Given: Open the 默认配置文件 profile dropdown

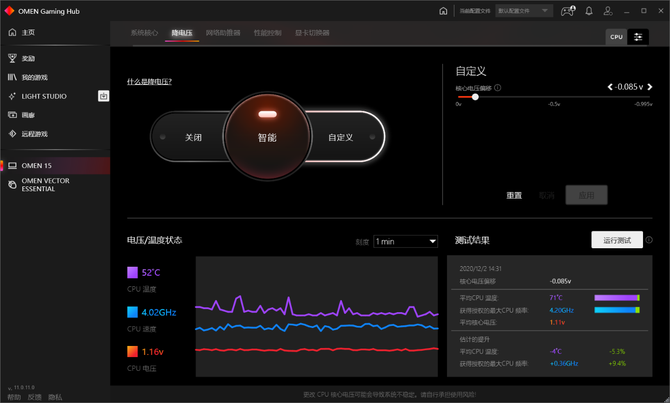Looking at the screenshot, I should (x=524, y=11).
